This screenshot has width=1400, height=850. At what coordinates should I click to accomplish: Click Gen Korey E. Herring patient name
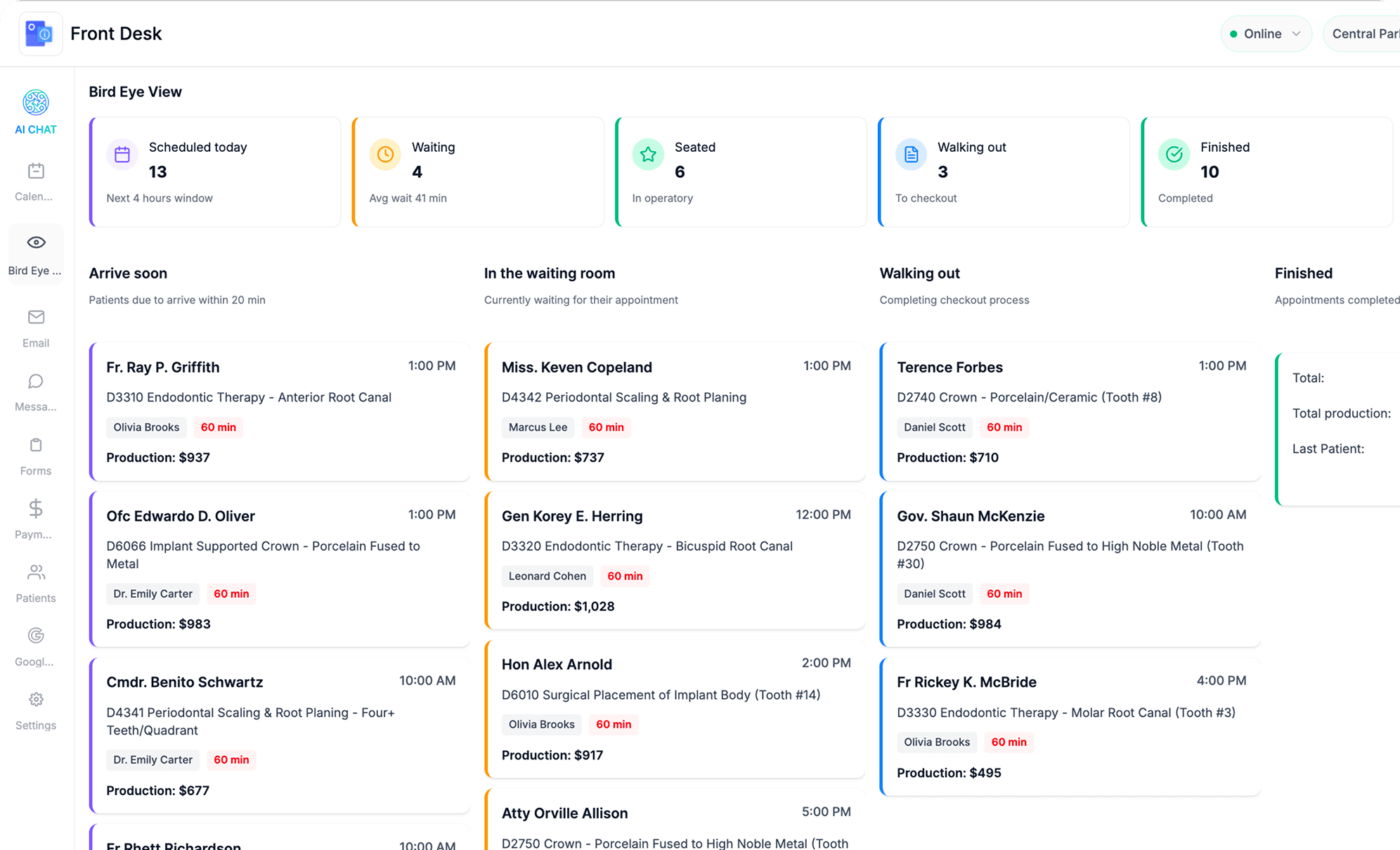(571, 516)
